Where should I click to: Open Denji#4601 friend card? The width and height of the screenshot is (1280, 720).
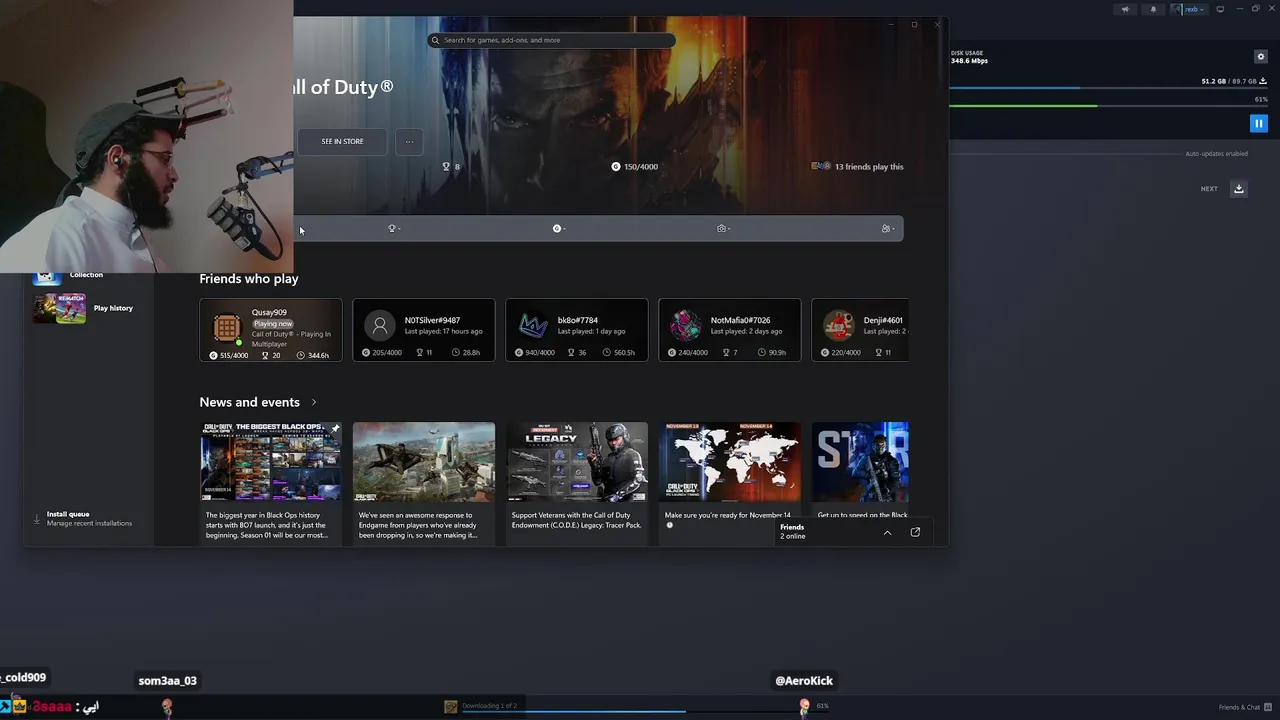pyautogui.click(x=860, y=330)
